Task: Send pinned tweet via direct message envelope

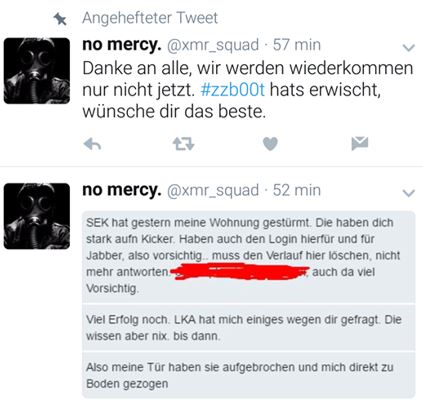Action: click(x=360, y=143)
